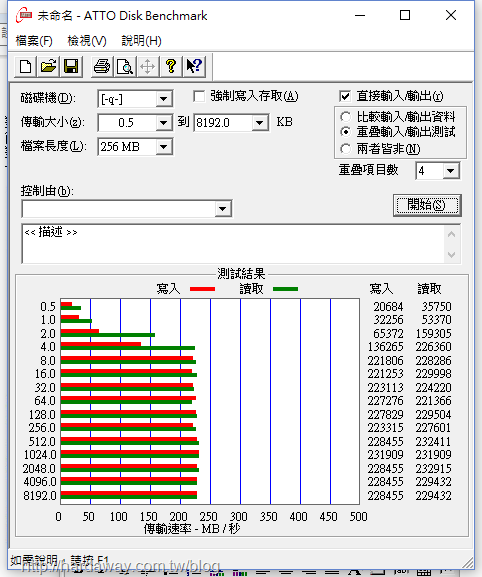Click the read value 53370
Screen dimensions: 482x577
(x=436, y=319)
